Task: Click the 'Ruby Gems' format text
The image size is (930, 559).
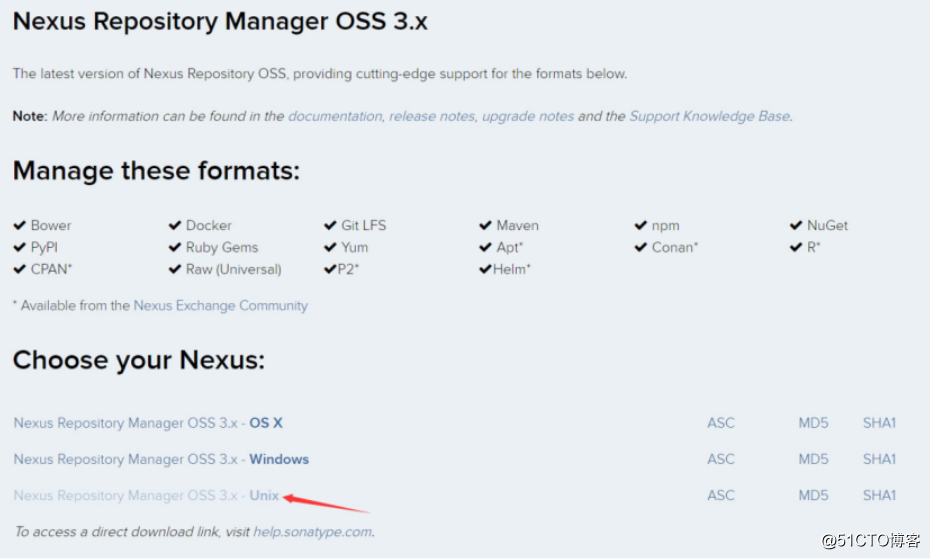Action: [222, 247]
